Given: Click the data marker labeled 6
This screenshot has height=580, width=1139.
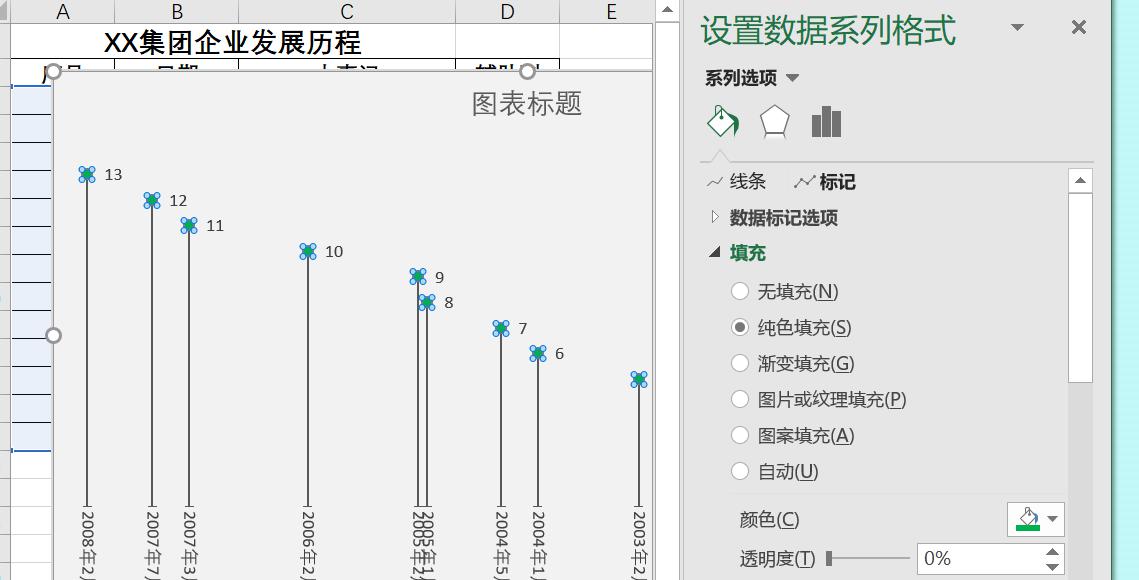Looking at the screenshot, I should click(538, 353).
